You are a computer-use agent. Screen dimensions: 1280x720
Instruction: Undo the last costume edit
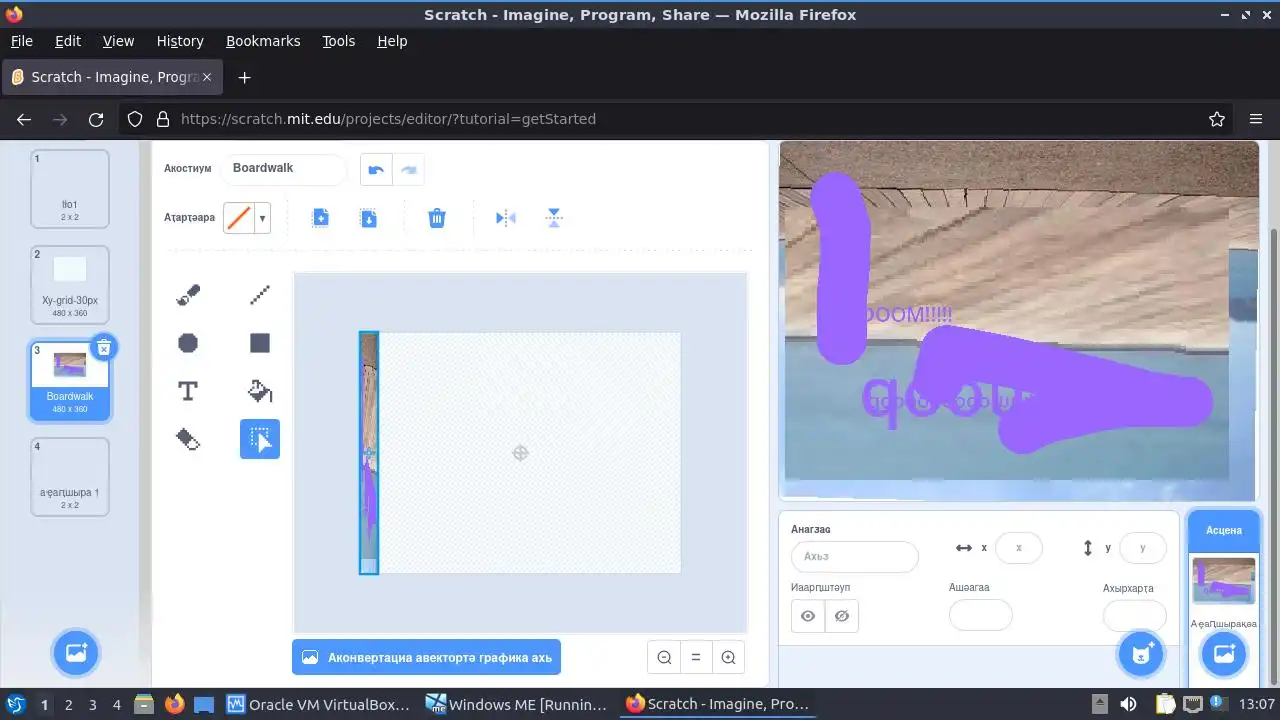pyautogui.click(x=376, y=170)
